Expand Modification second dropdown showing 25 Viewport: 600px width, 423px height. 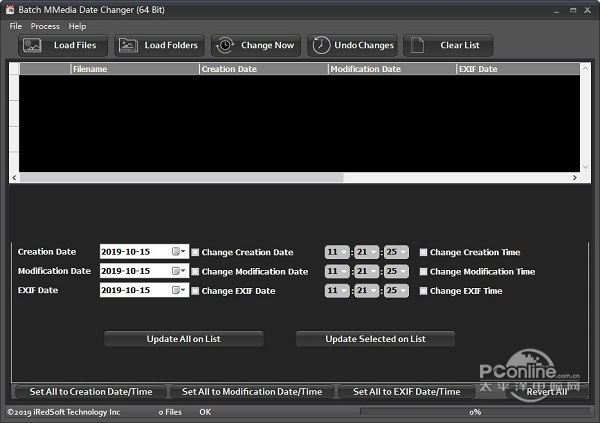(396, 271)
